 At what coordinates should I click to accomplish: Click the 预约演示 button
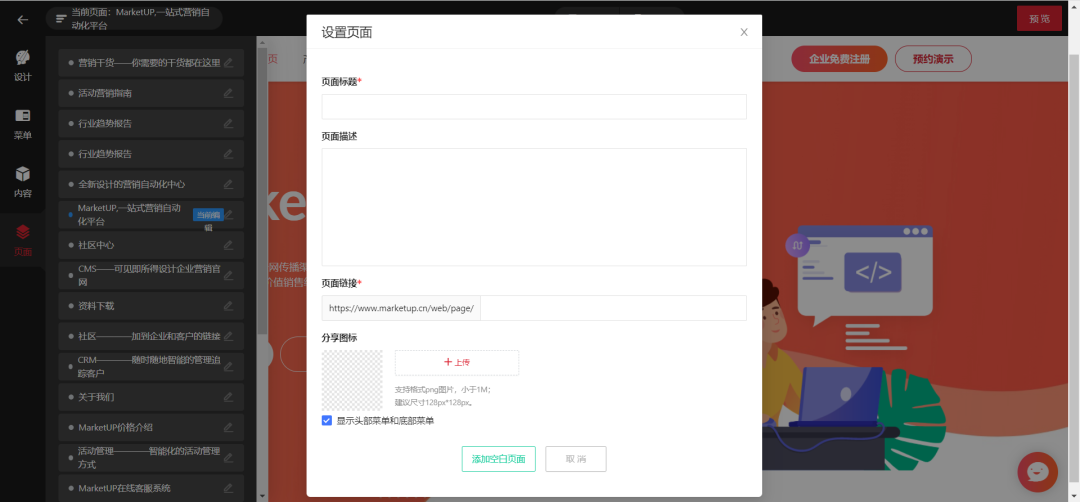click(933, 59)
